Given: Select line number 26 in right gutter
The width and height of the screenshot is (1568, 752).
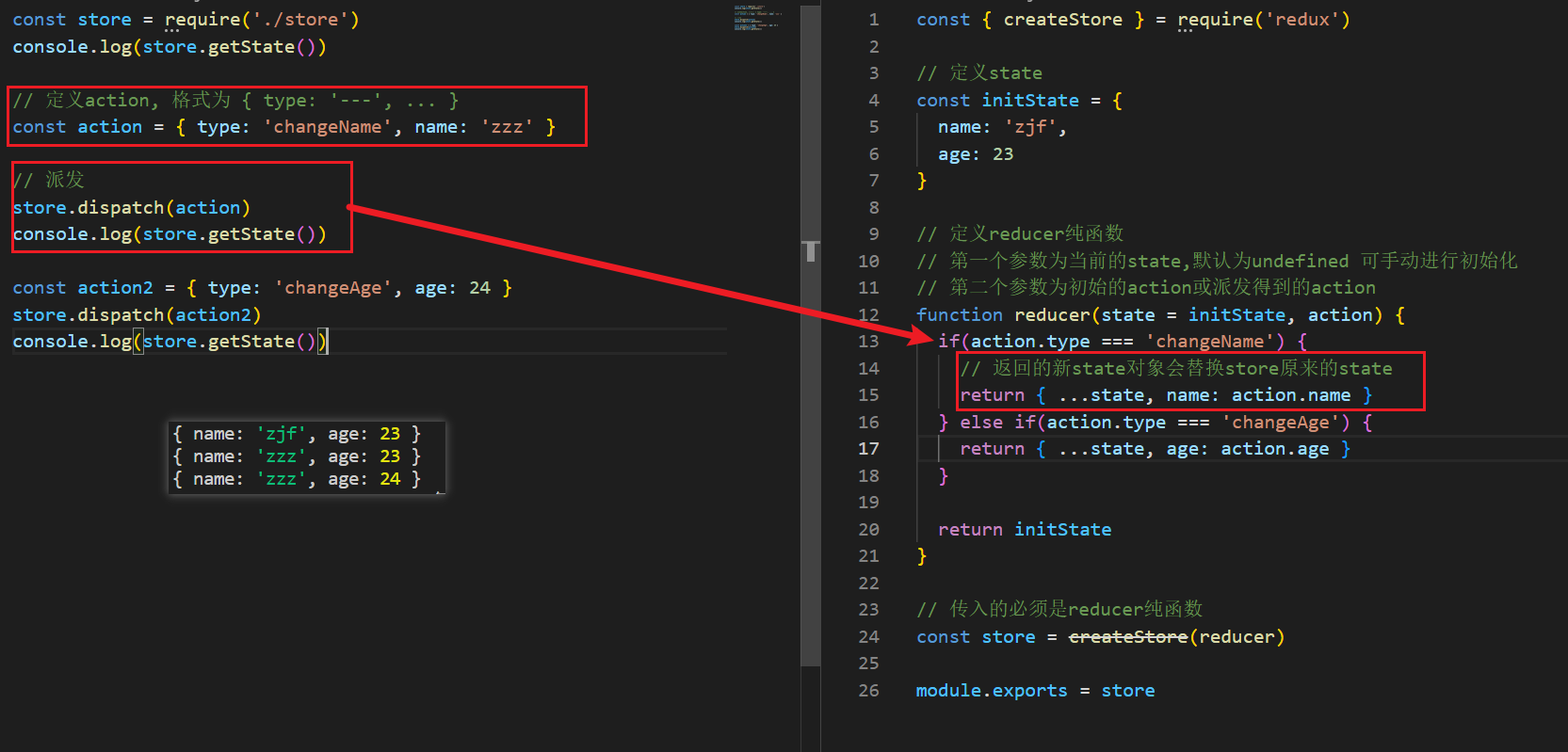Looking at the screenshot, I should pyautogui.click(x=868, y=691).
